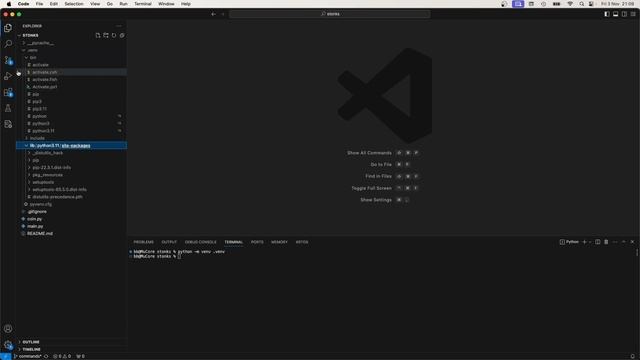The image size is (640, 360).
Task: Click the commands branch in status bar
Action: (x=28, y=356)
